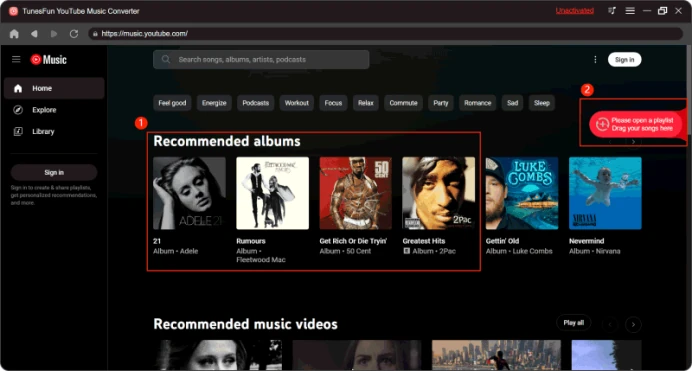
Task: Select the Energize mood chip
Action: 214,103
